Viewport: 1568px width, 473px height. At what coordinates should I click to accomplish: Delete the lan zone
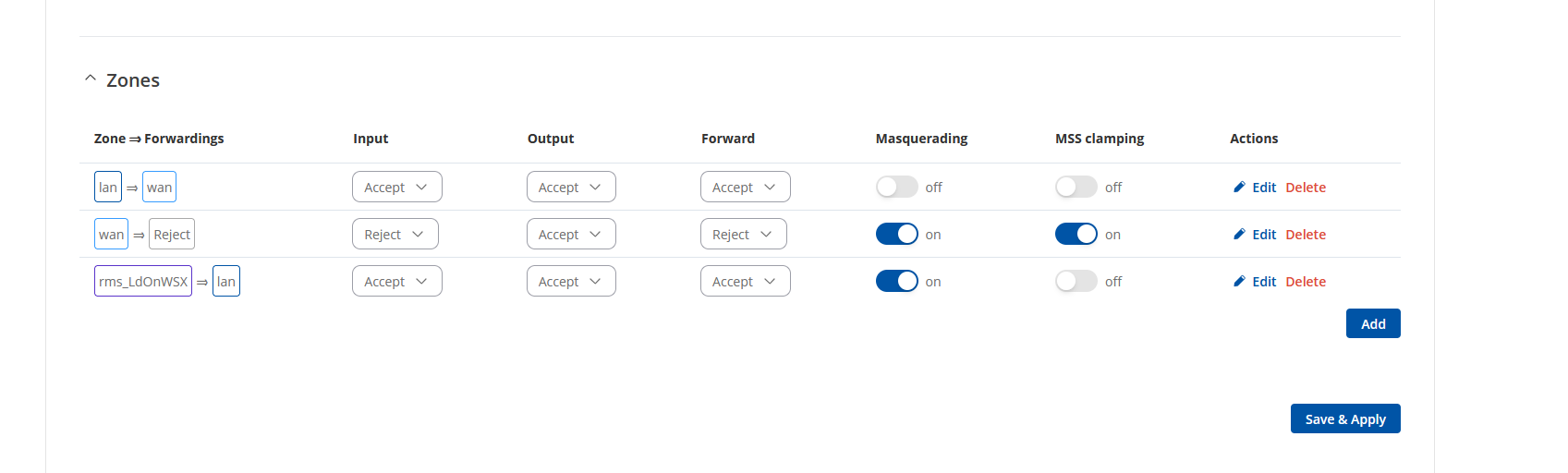(1306, 188)
